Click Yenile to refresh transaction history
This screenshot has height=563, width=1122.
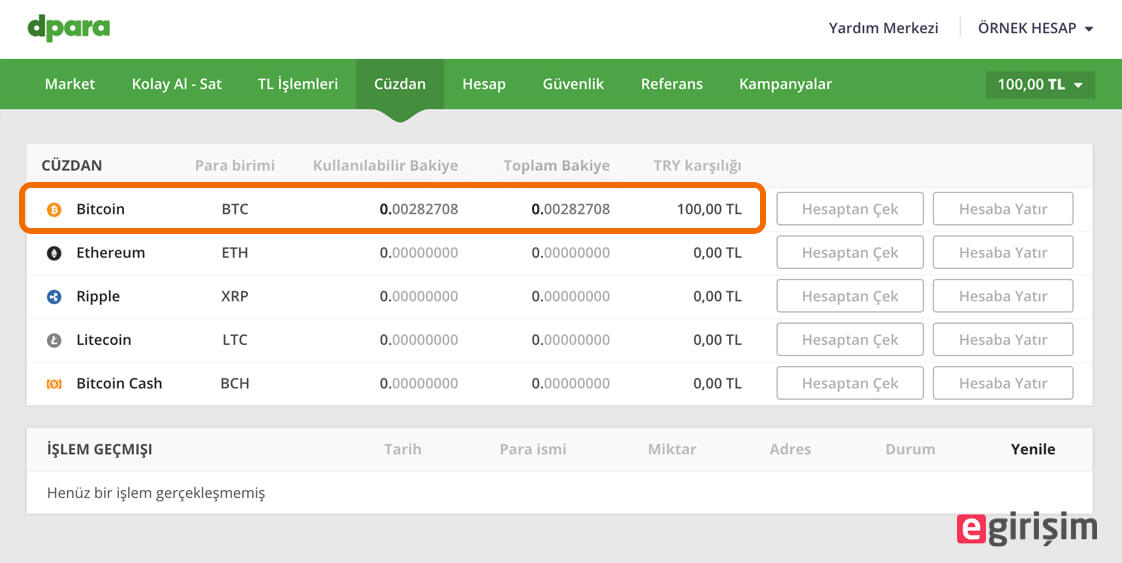pos(1033,449)
